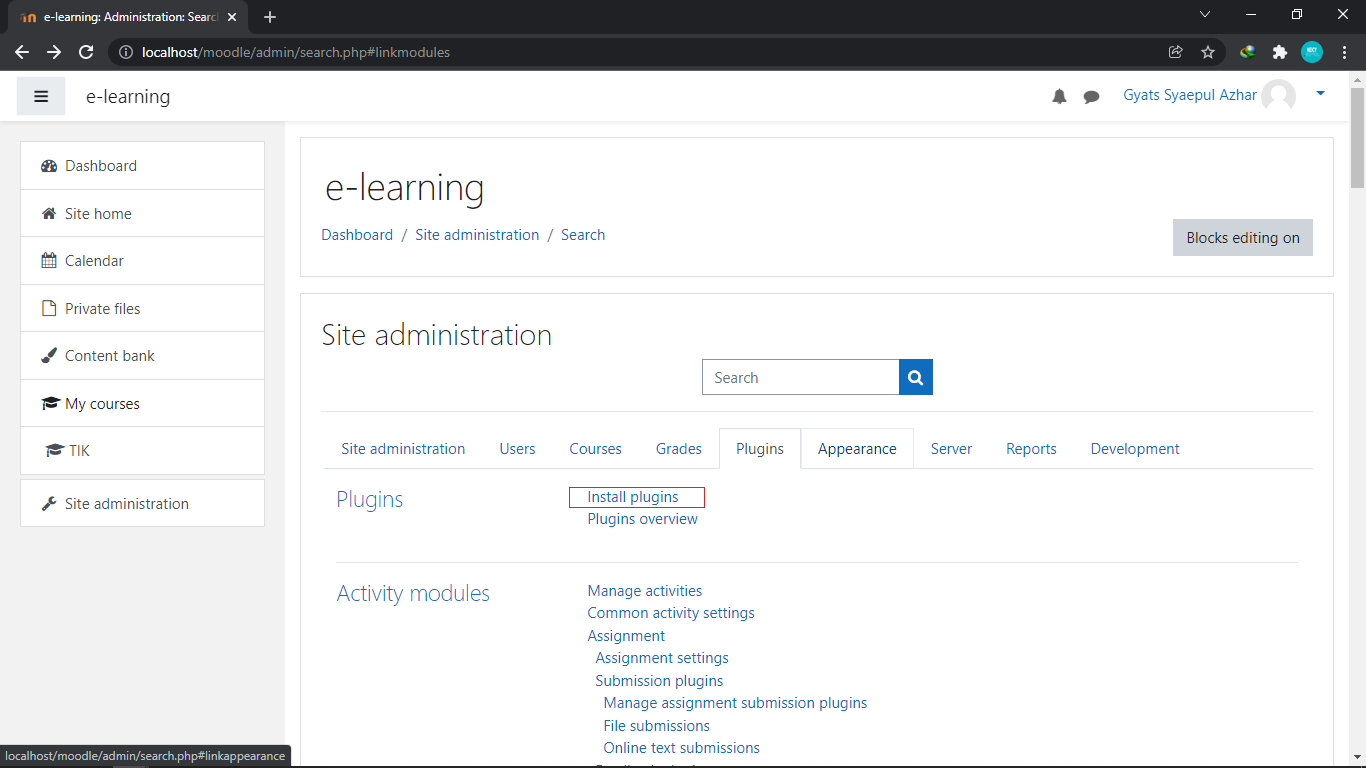Switch to the Users tab
1366x768 pixels.
(x=517, y=449)
